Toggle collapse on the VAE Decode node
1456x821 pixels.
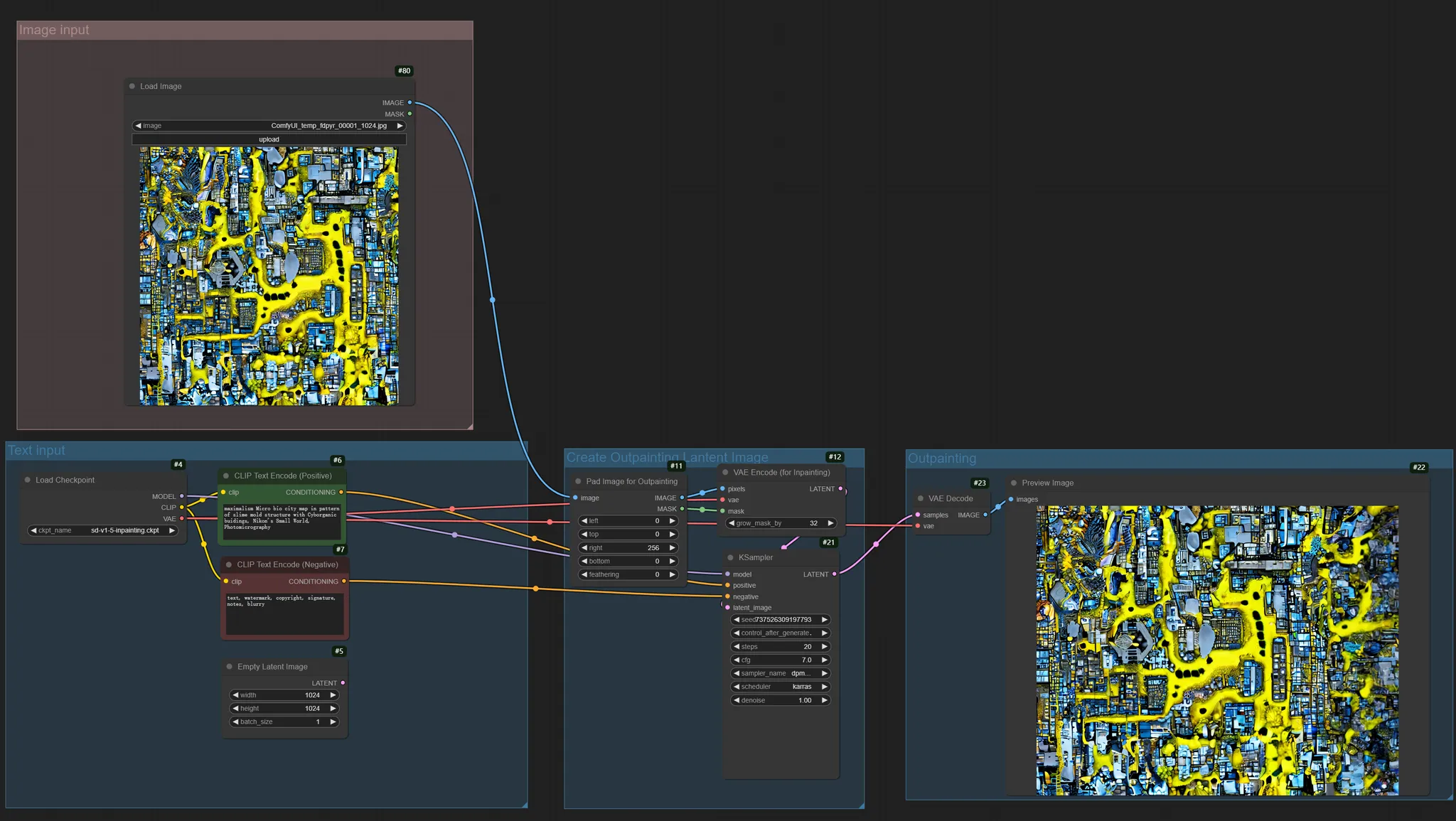pyautogui.click(x=921, y=498)
